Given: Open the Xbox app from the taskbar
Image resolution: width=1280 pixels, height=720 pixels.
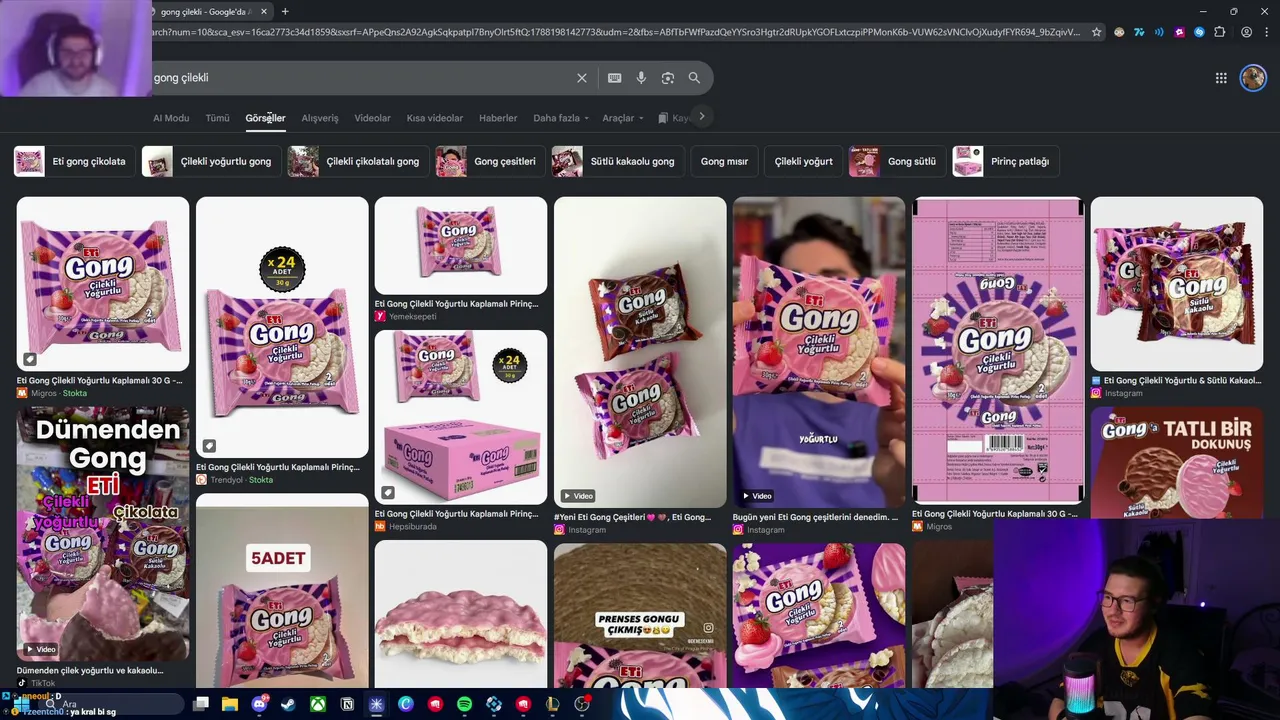Looking at the screenshot, I should click(x=318, y=704).
